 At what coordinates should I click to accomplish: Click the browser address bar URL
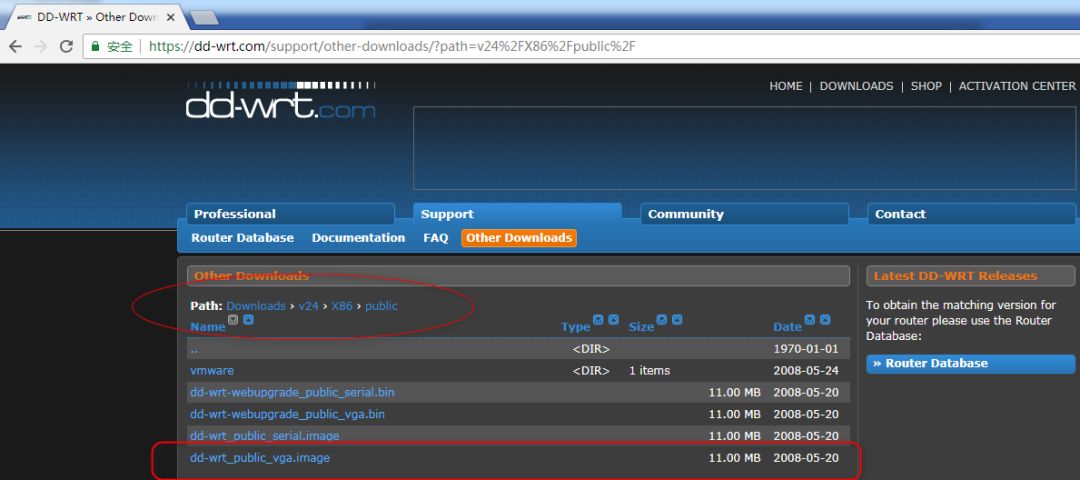pos(392,46)
